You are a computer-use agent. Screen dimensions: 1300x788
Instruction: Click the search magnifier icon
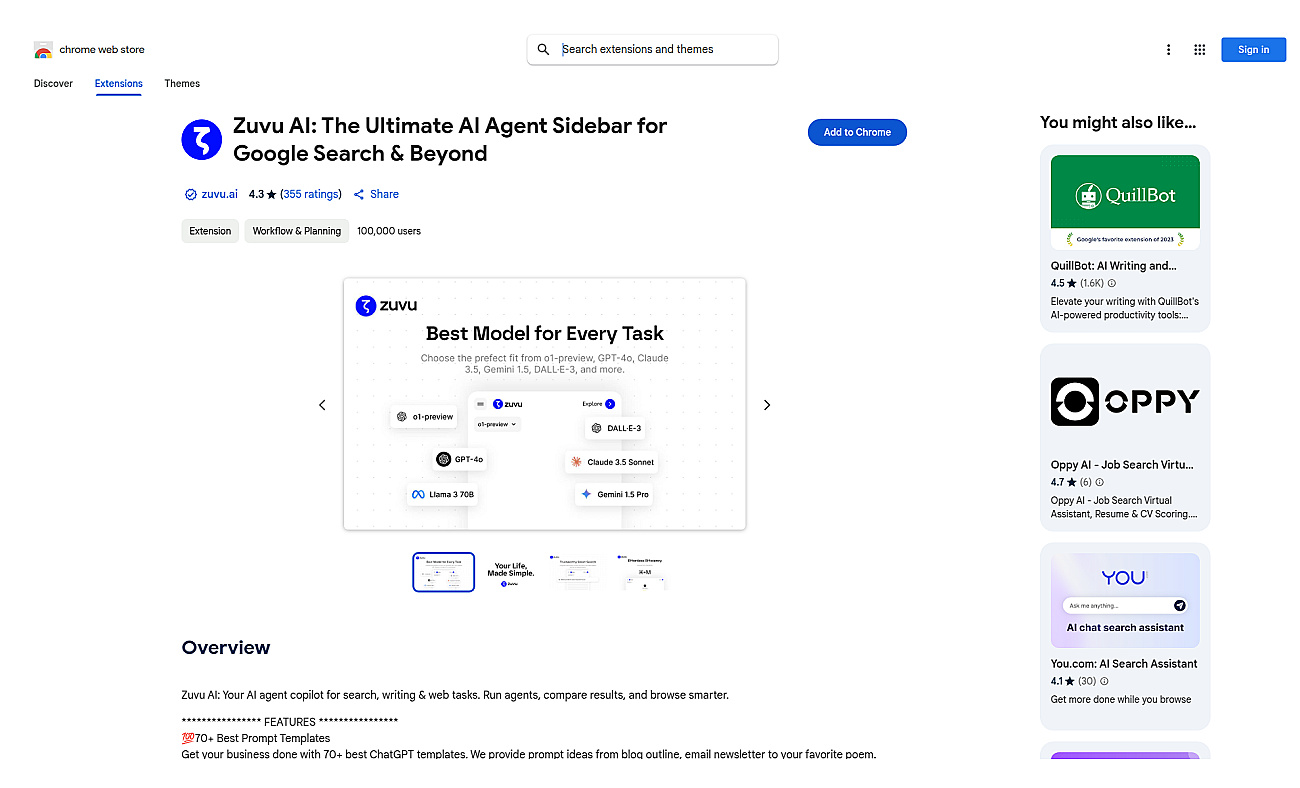[x=543, y=49]
